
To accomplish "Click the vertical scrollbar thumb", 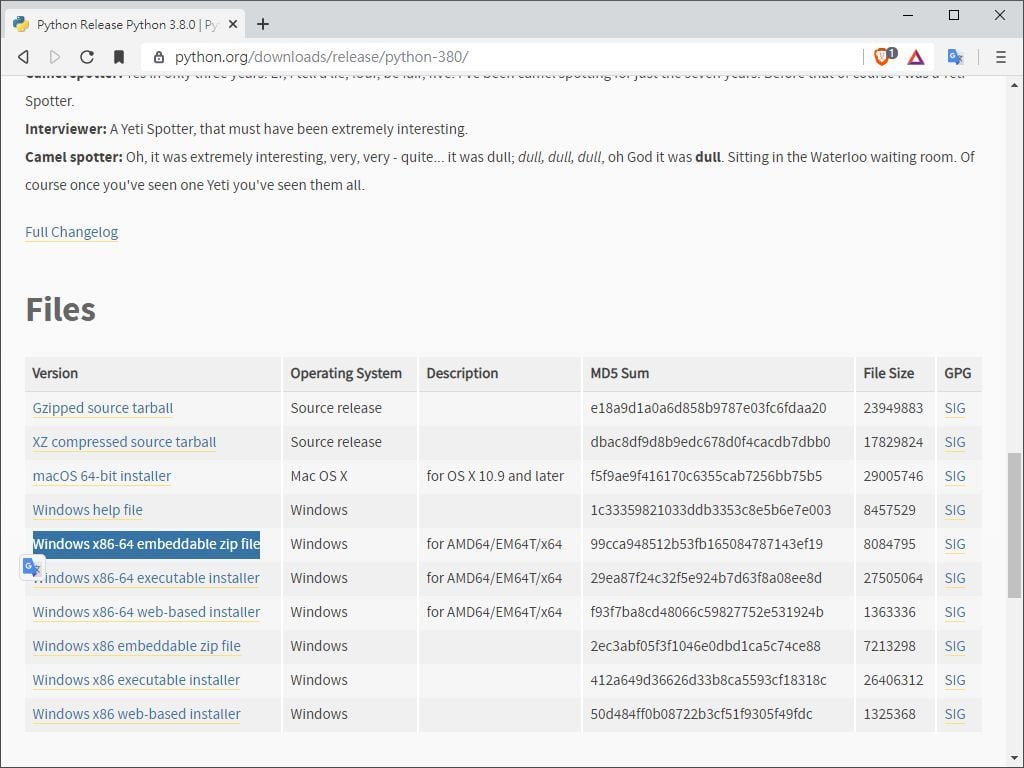I will pos(1014,525).
